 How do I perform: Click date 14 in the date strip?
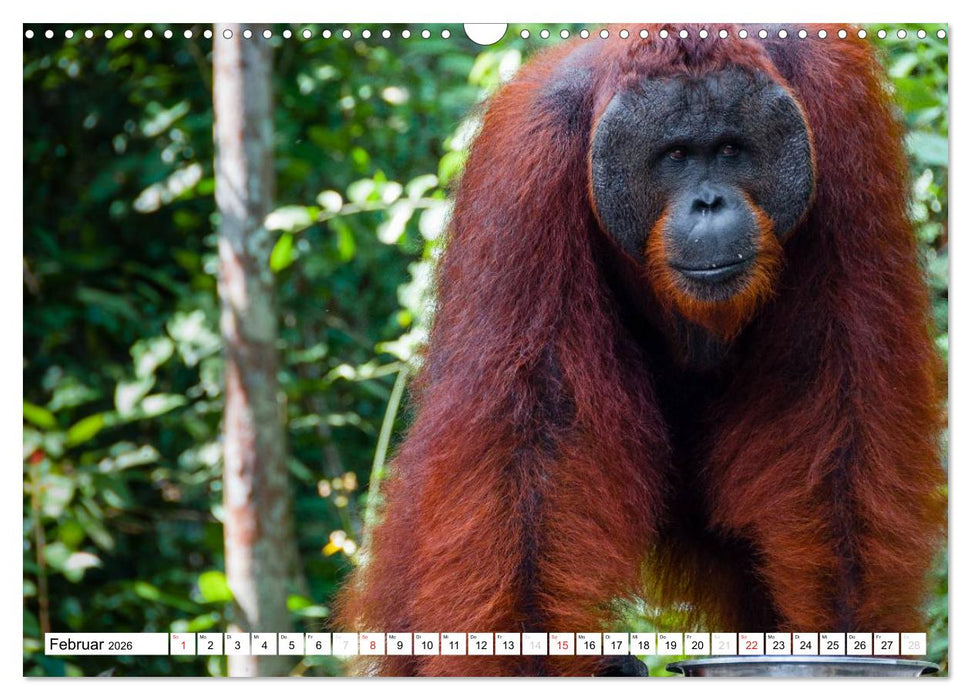click(x=533, y=646)
